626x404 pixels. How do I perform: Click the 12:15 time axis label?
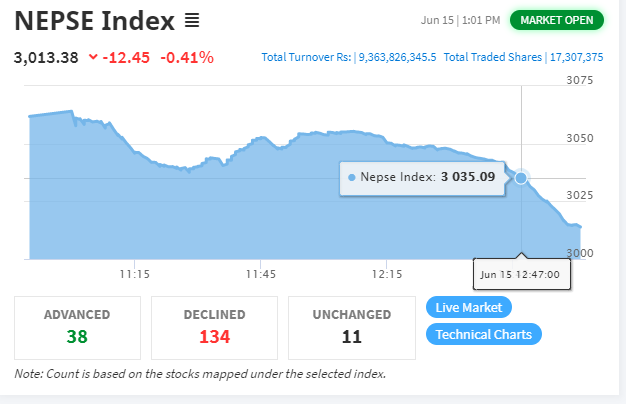(x=387, y=274)
